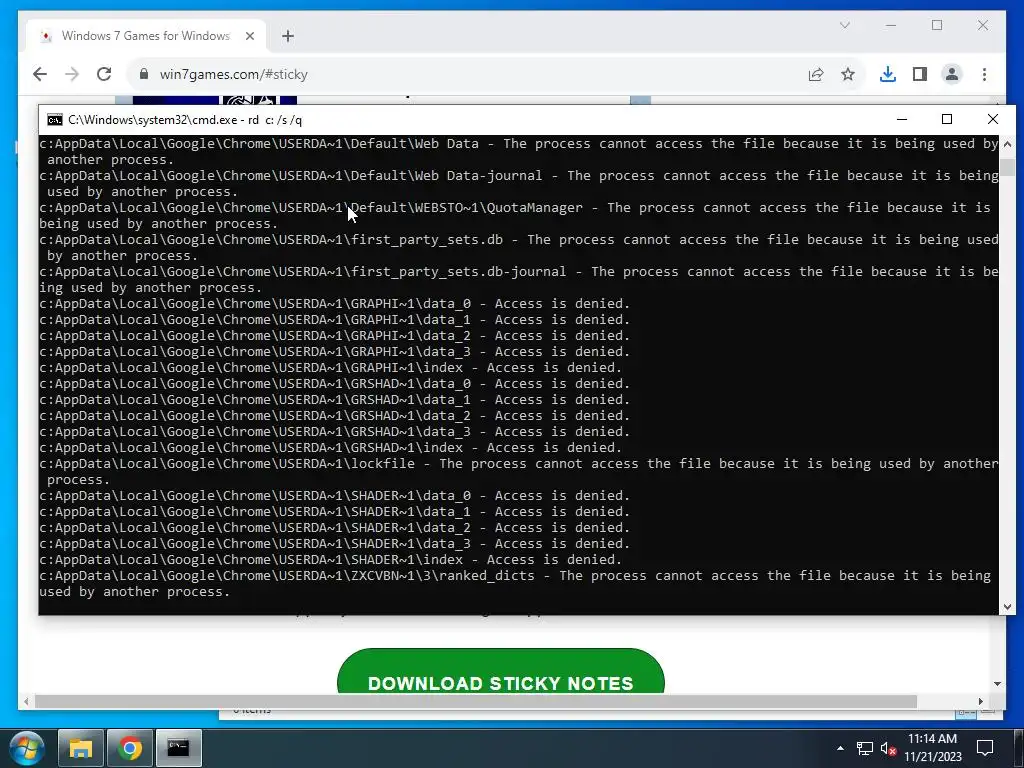Open Windows Start menu

click(27, 748)
